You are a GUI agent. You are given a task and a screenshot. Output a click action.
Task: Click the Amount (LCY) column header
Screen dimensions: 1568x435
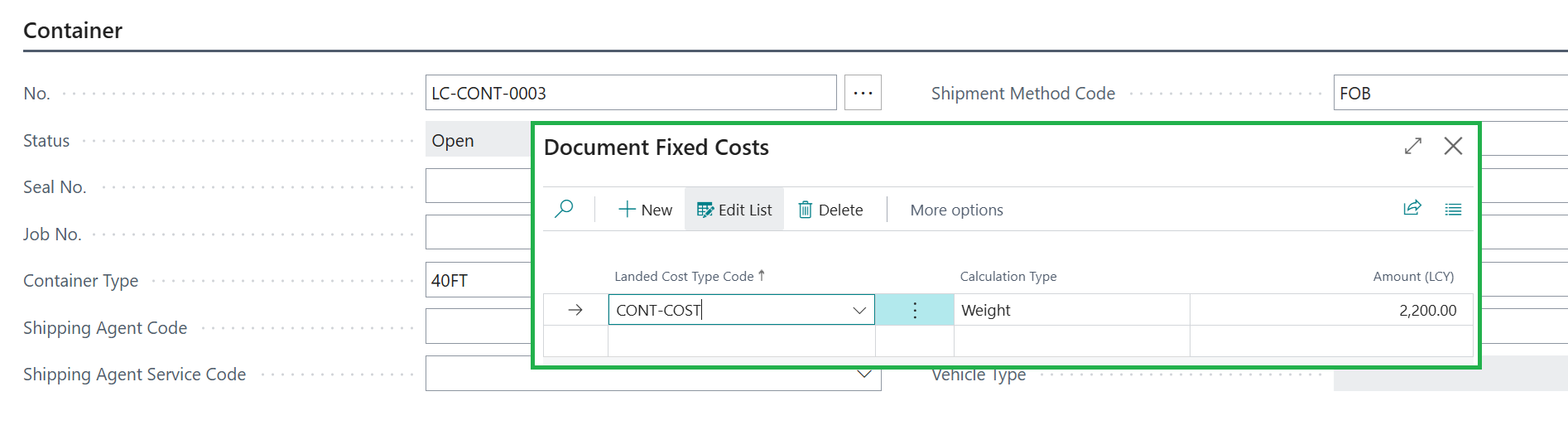1413,276
